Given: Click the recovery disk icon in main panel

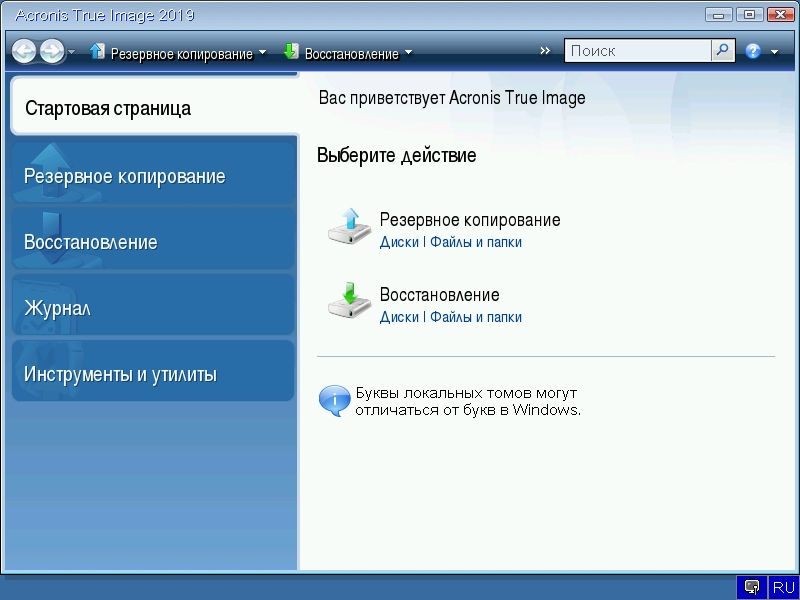Looking at the screenshot, I should (x=349, y=301).
